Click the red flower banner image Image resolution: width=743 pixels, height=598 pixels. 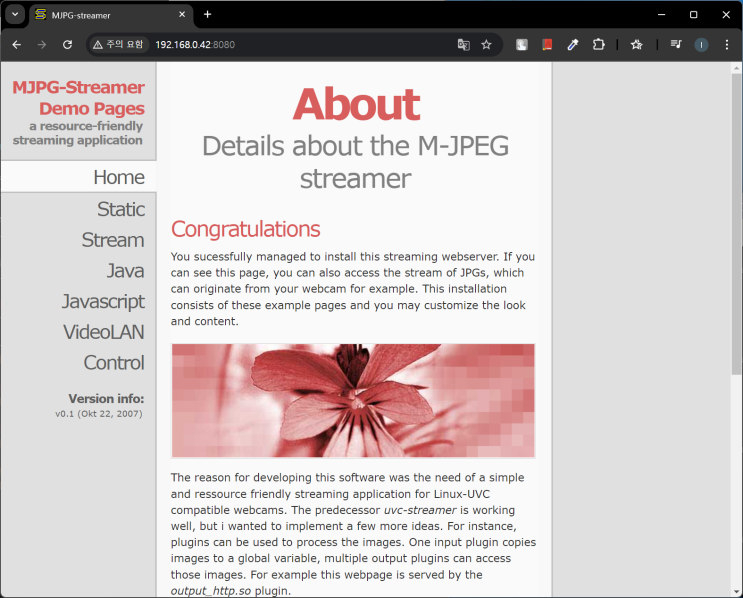pos(353,400)
